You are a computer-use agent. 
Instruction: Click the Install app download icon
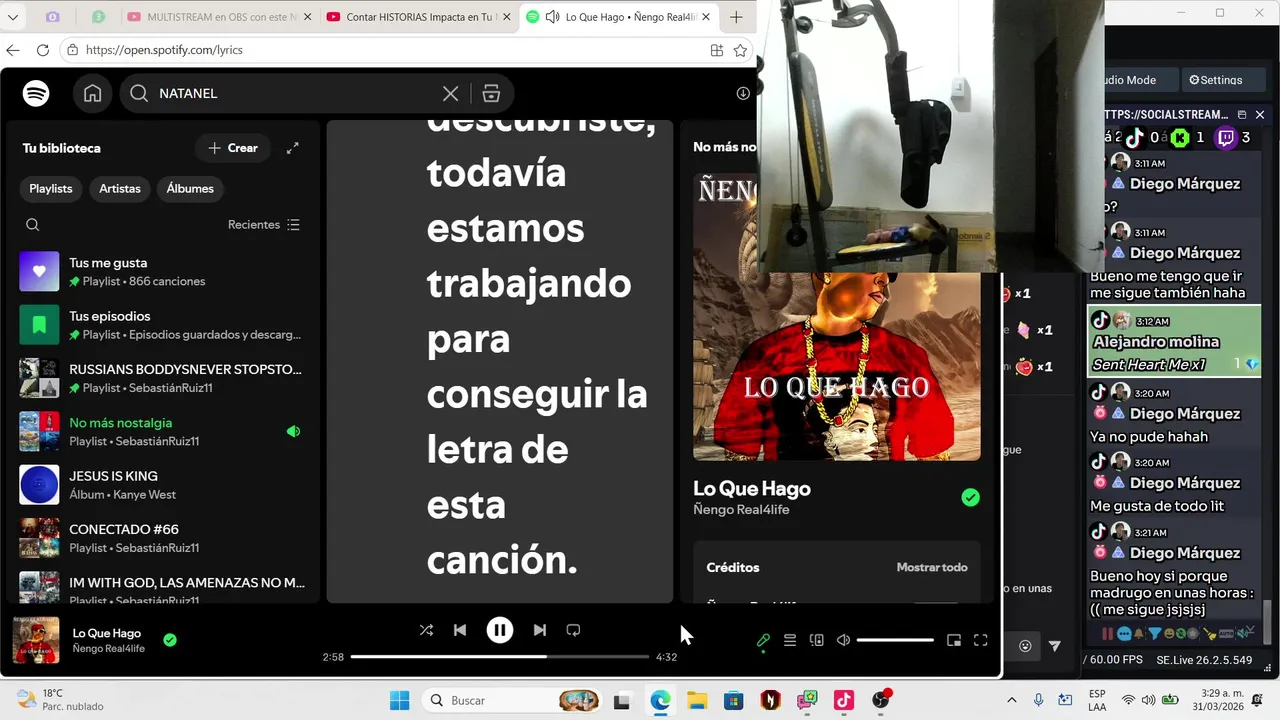coord(743,93)
